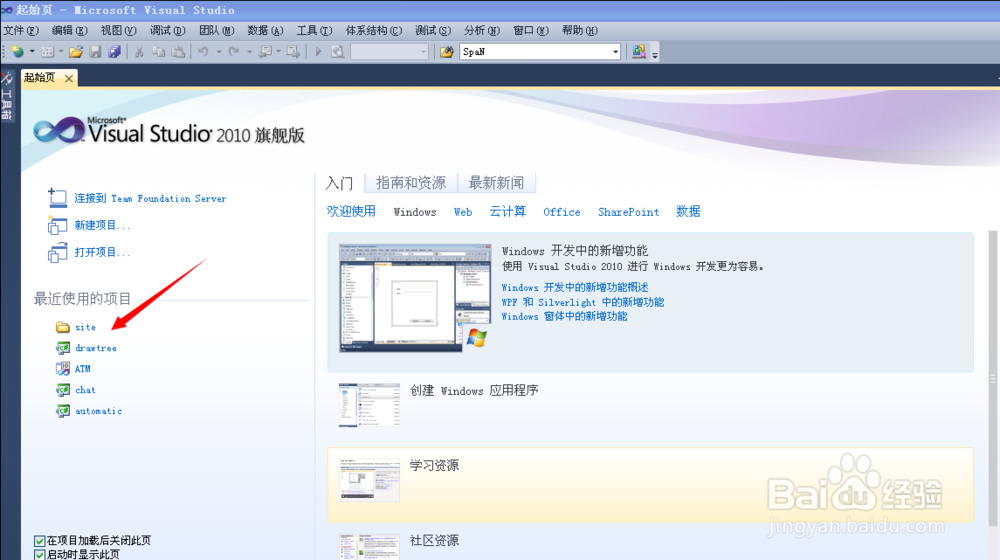Click the New Project toolbar icon
The width and height of the screenshot is (1000, 560).
pos(18,52)
